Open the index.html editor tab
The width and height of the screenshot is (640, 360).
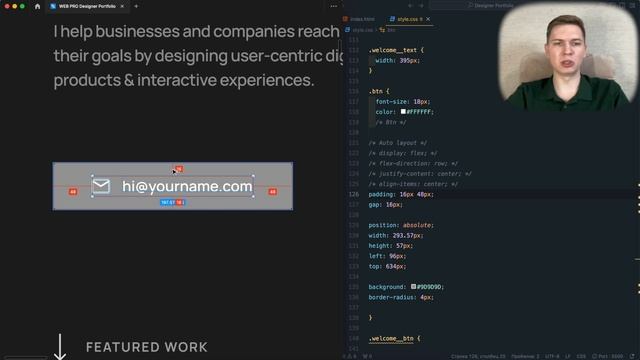click(359, 19)
